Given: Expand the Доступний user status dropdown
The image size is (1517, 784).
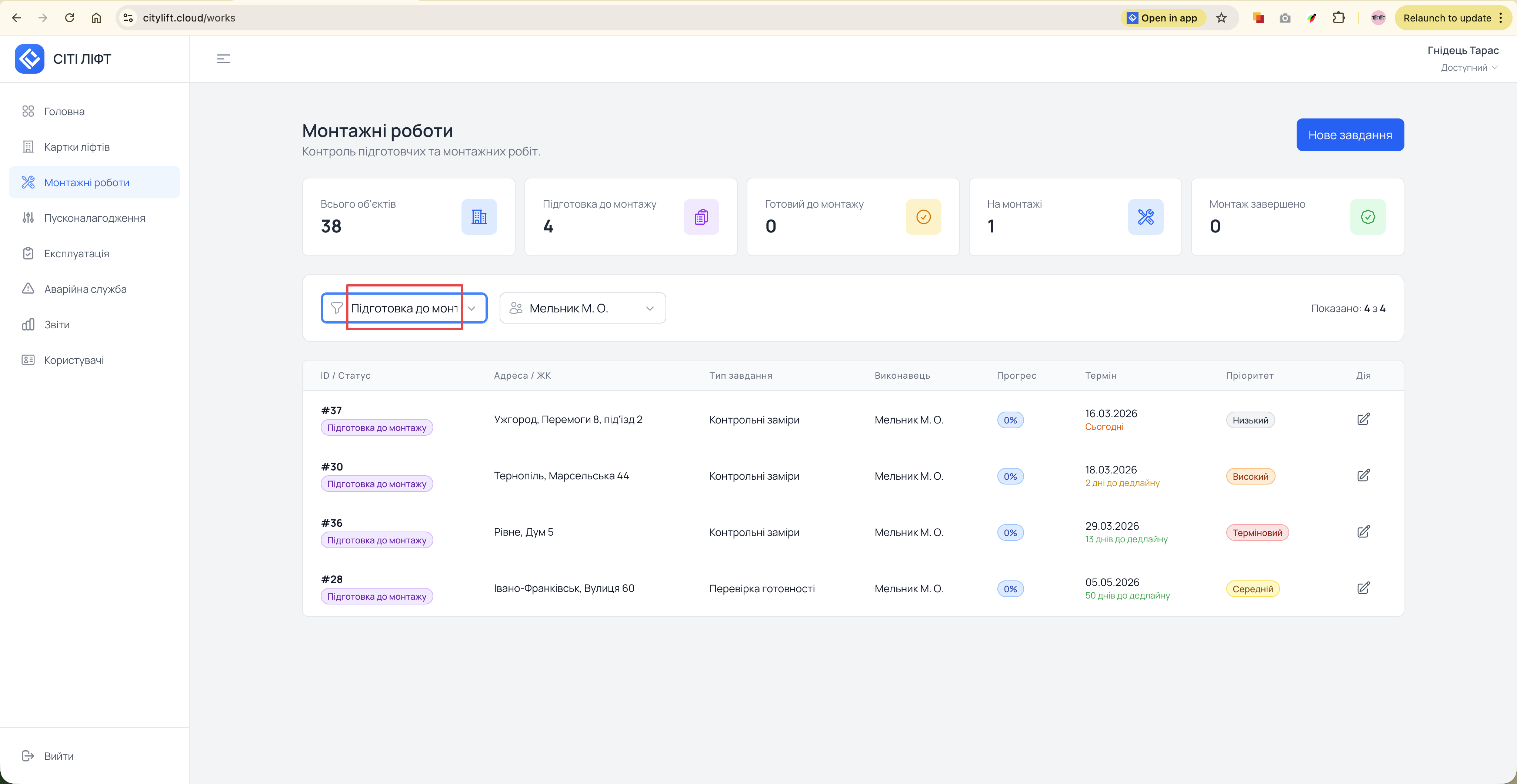Looking at the screenshot, I should pos(1469,68).
